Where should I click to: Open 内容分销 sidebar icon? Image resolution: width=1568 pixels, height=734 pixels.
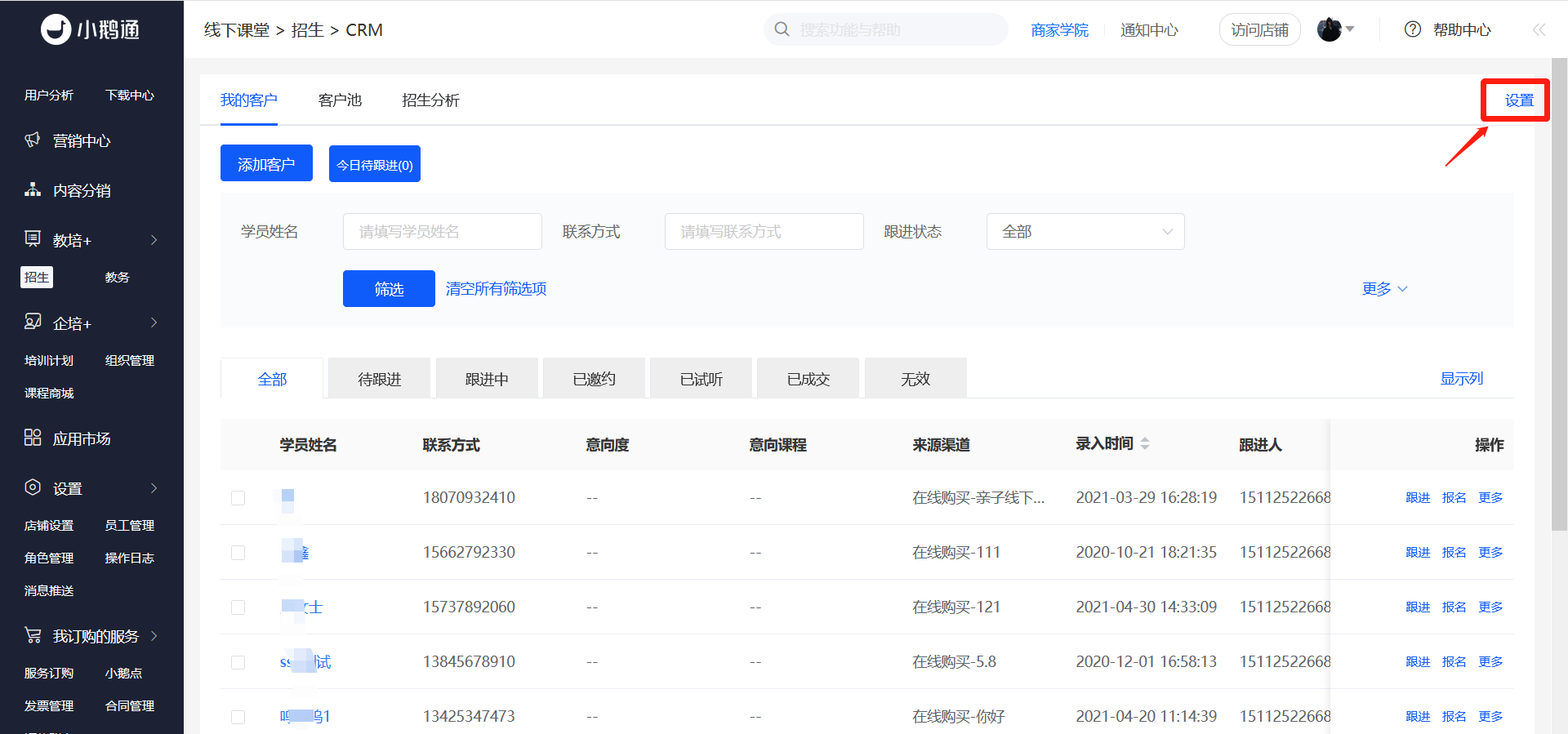[33, 189]
